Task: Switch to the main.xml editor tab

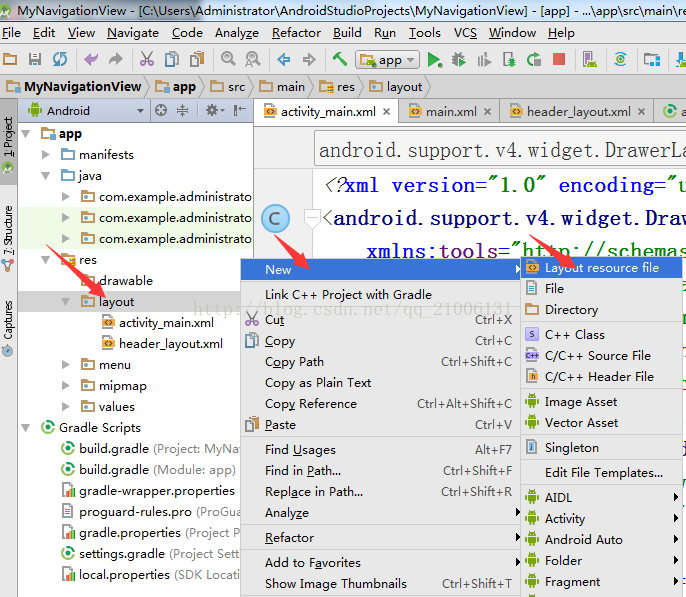Action: pos(451,112)
